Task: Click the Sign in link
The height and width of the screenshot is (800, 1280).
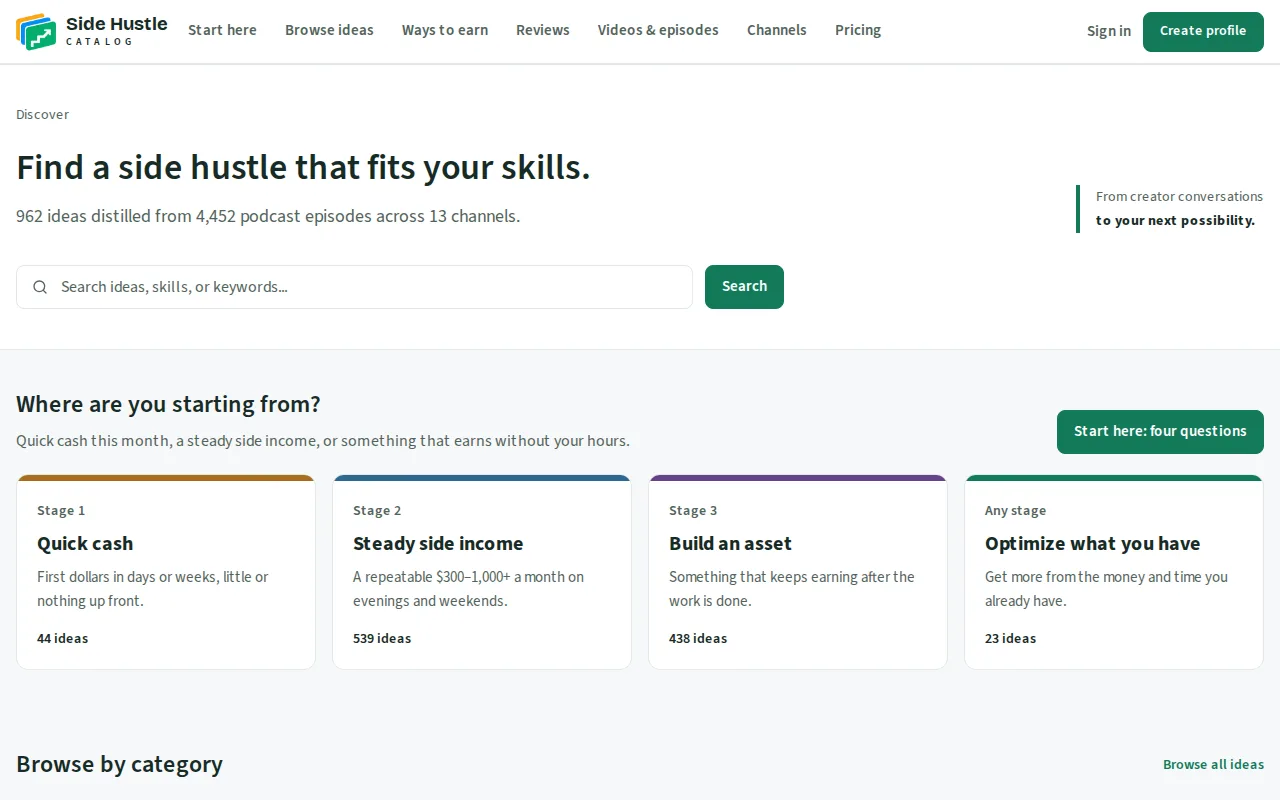Action: tap(1109, 31)
